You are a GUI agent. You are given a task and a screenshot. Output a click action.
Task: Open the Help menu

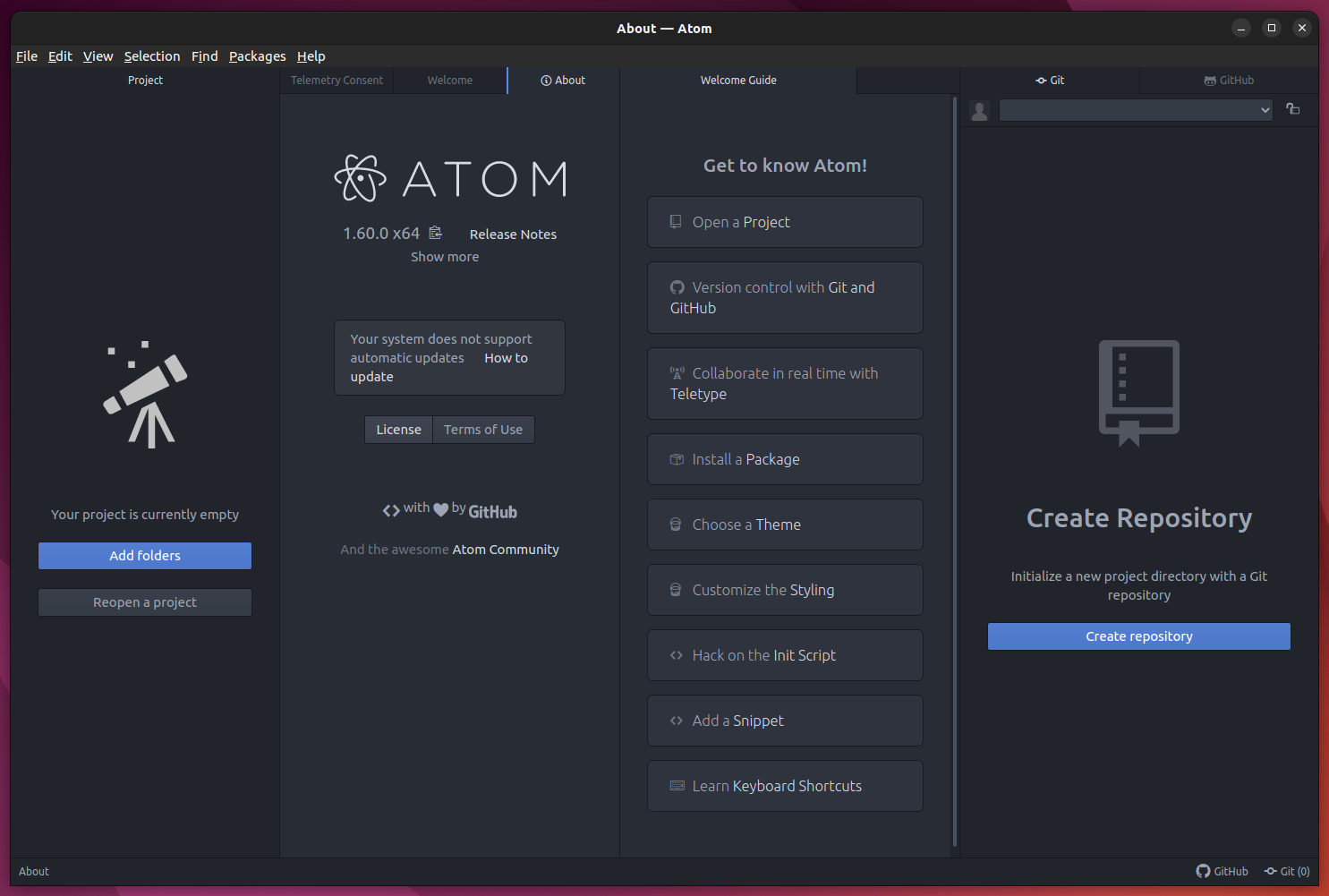[x=311, y=55]
